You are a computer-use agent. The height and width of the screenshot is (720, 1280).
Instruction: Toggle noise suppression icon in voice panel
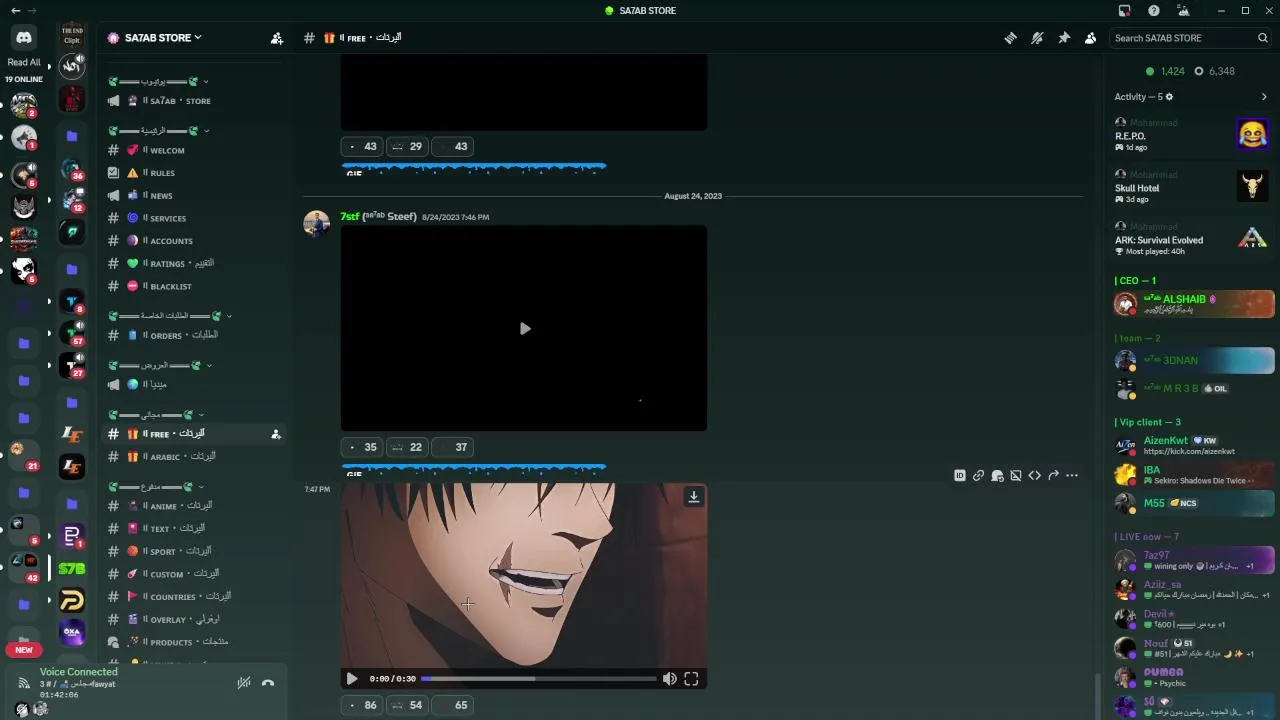click(x=244, y=683)
